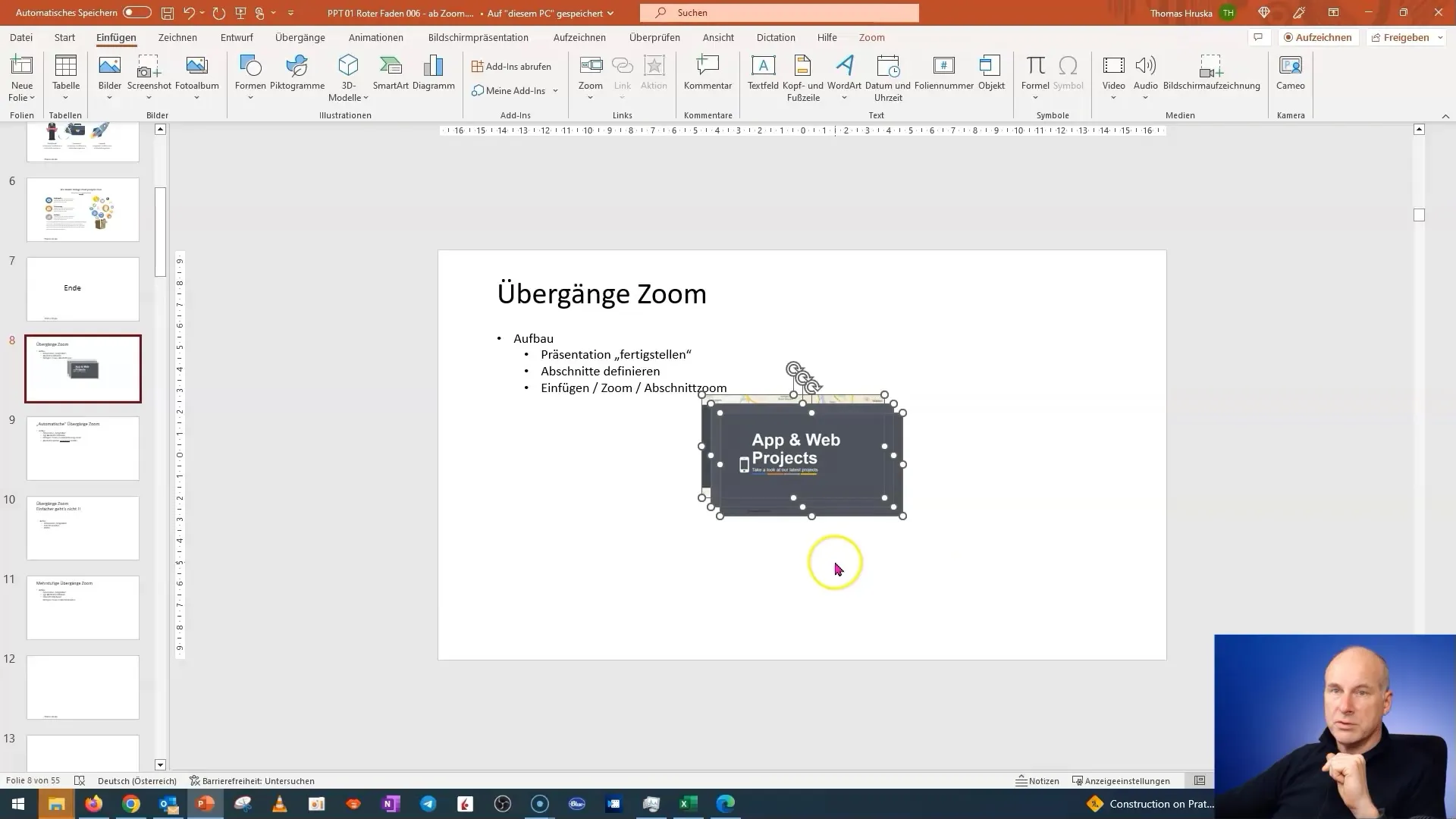Click the slide title Übergänge Zoom
The width and height of the screenshot is (1456, 819).
(602, 293)
